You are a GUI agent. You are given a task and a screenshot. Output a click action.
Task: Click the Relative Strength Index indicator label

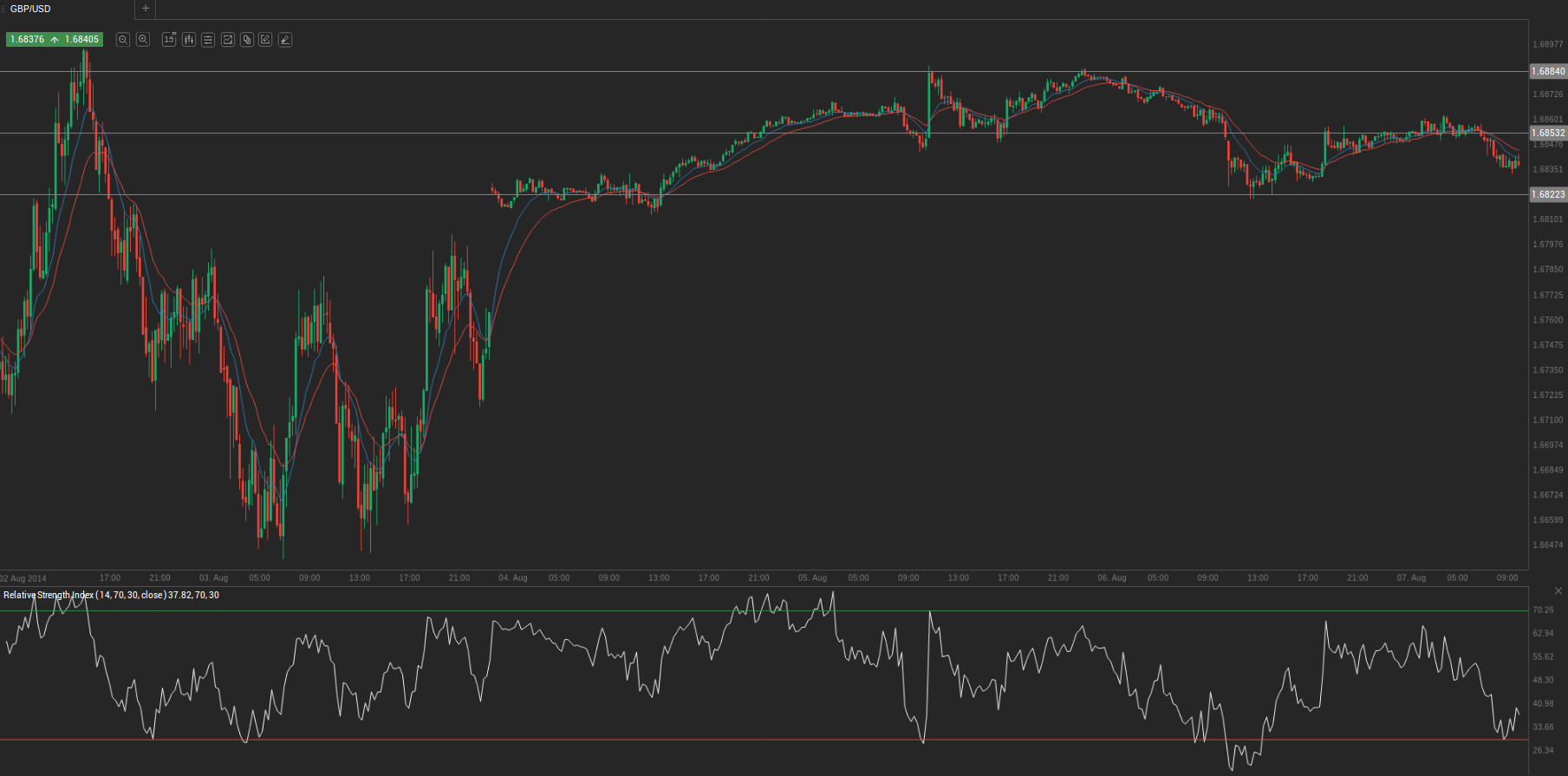111,595
